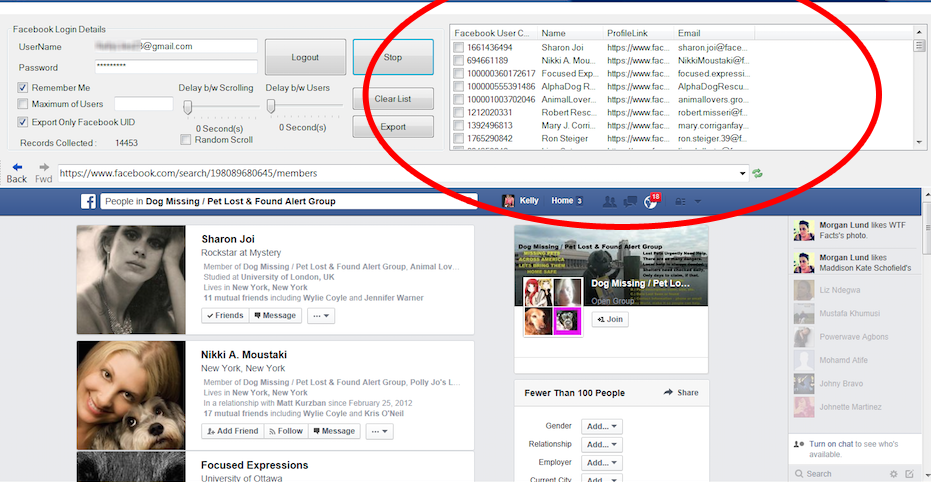Open Facebook messages icon
This screenshot has width=931, height=482.
(630, 201)
